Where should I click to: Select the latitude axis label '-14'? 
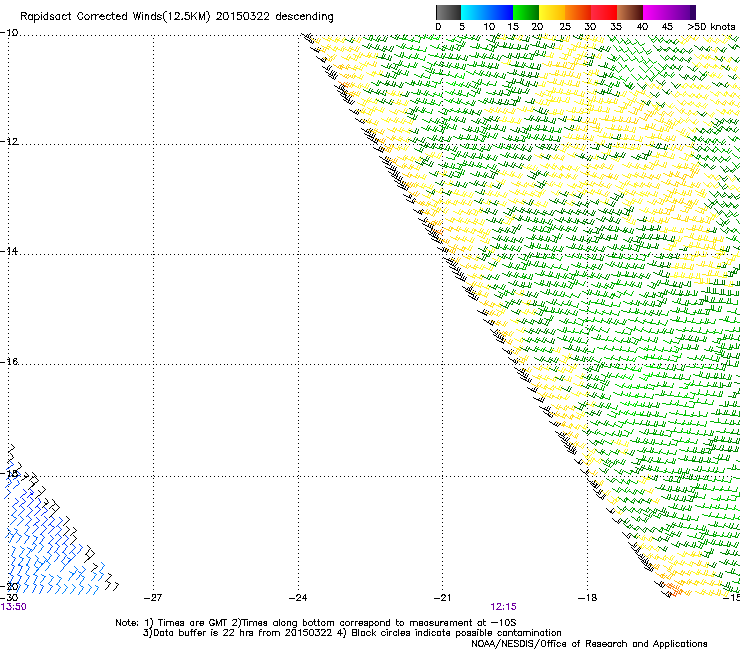(9, 251)
